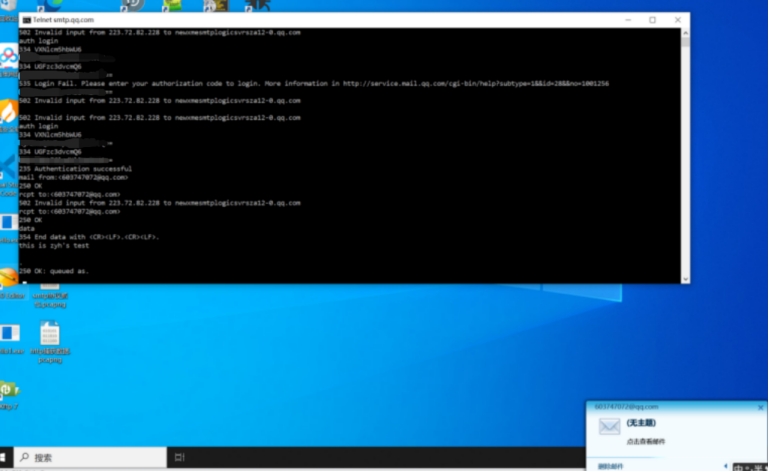
Task: Click the Telnet scrollbar down arrow
Action: coord(685,278)
